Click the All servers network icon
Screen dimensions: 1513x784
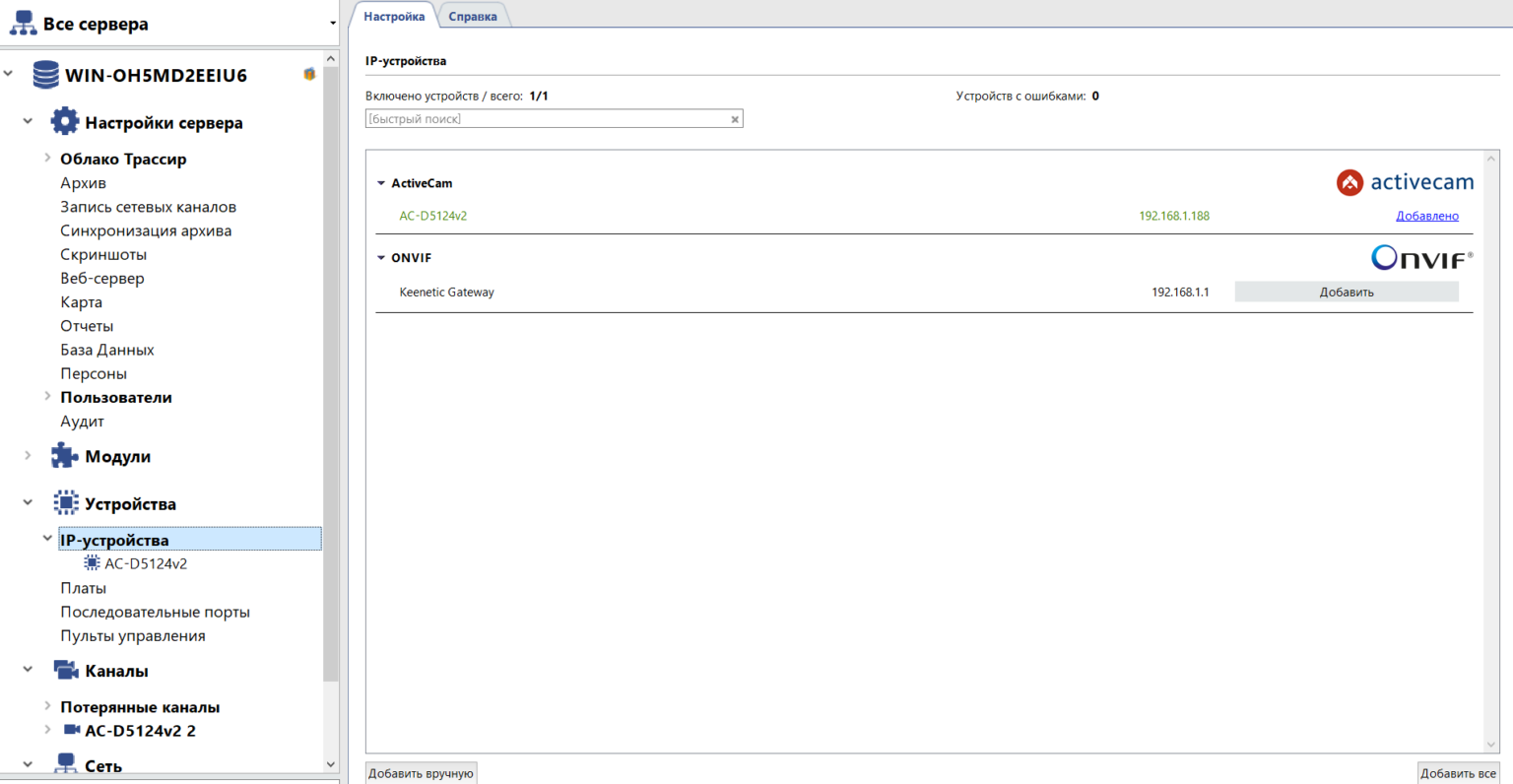pyautogui.click(x=23, y=23)
